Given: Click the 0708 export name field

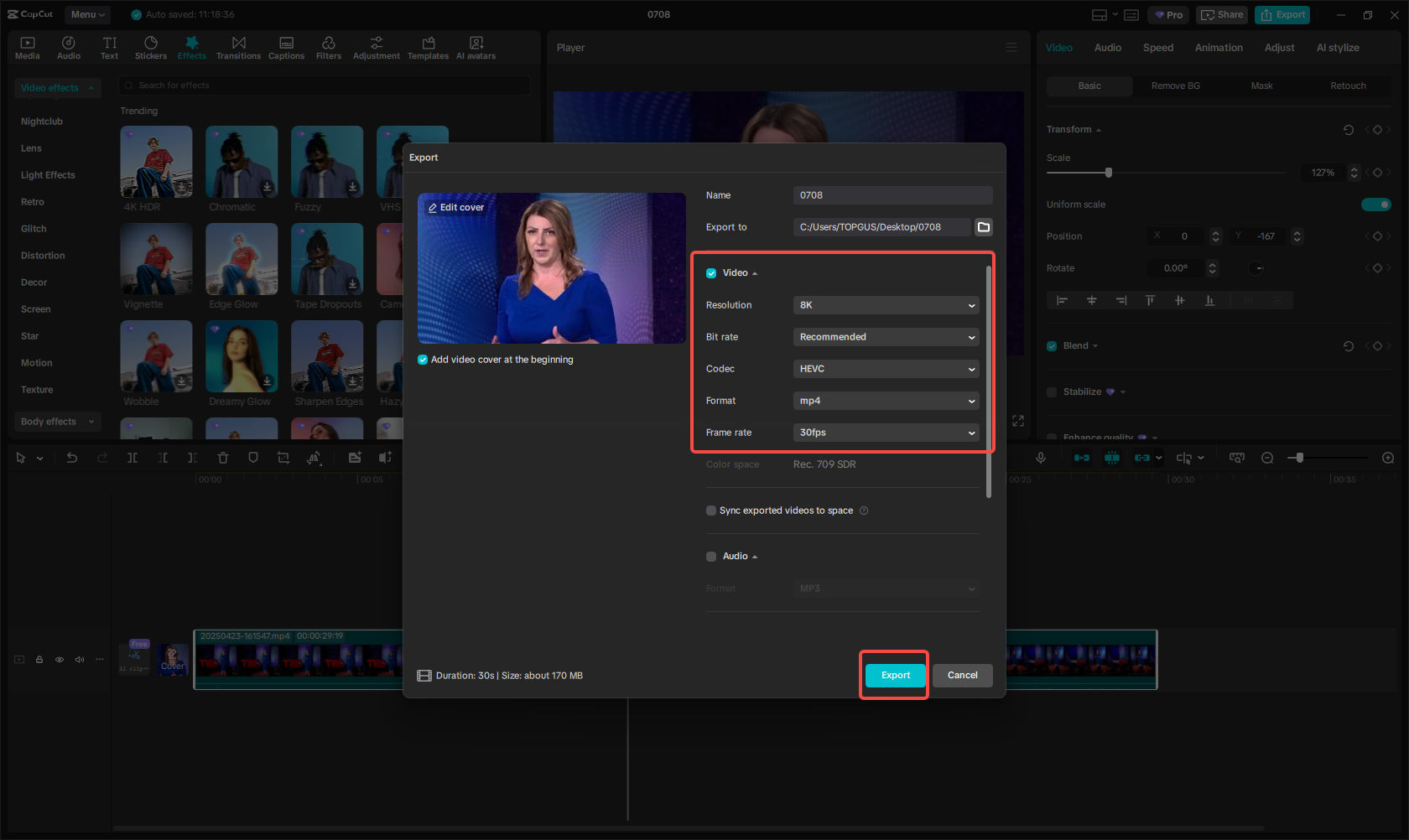Looking at the screenshot, I should click(892, 194).
